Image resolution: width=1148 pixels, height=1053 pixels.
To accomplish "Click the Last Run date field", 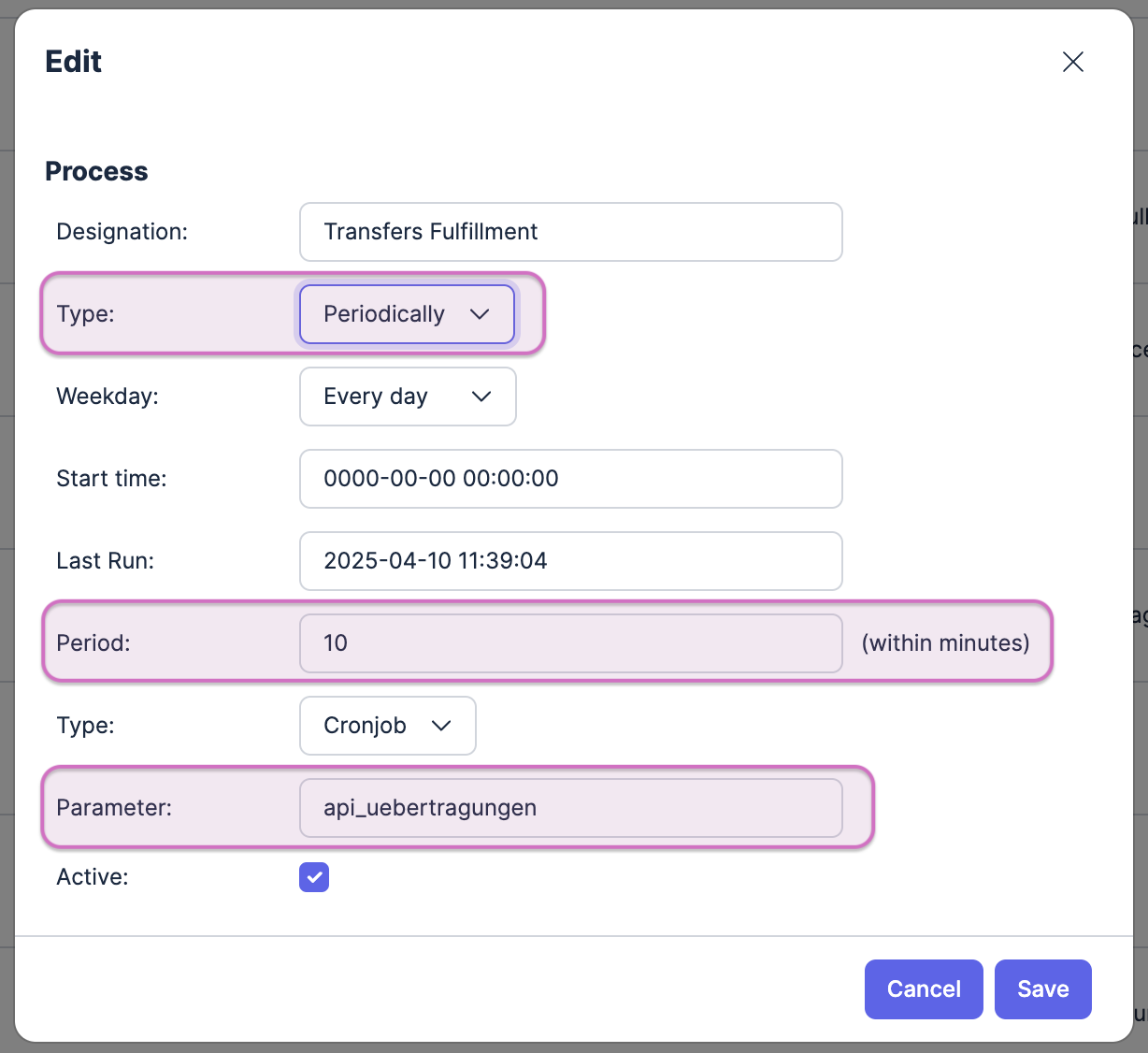I will [x=570, y=561].
